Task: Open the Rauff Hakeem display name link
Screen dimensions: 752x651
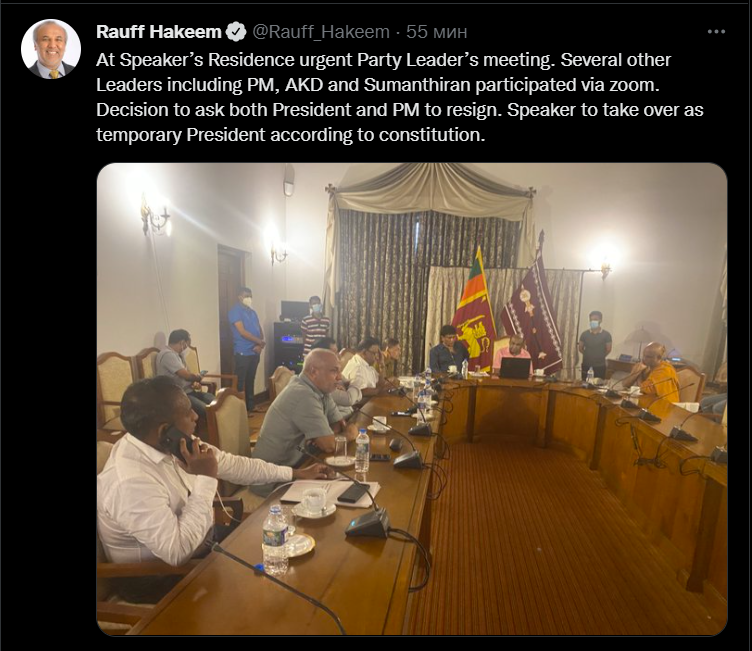Action: point(158,32)
